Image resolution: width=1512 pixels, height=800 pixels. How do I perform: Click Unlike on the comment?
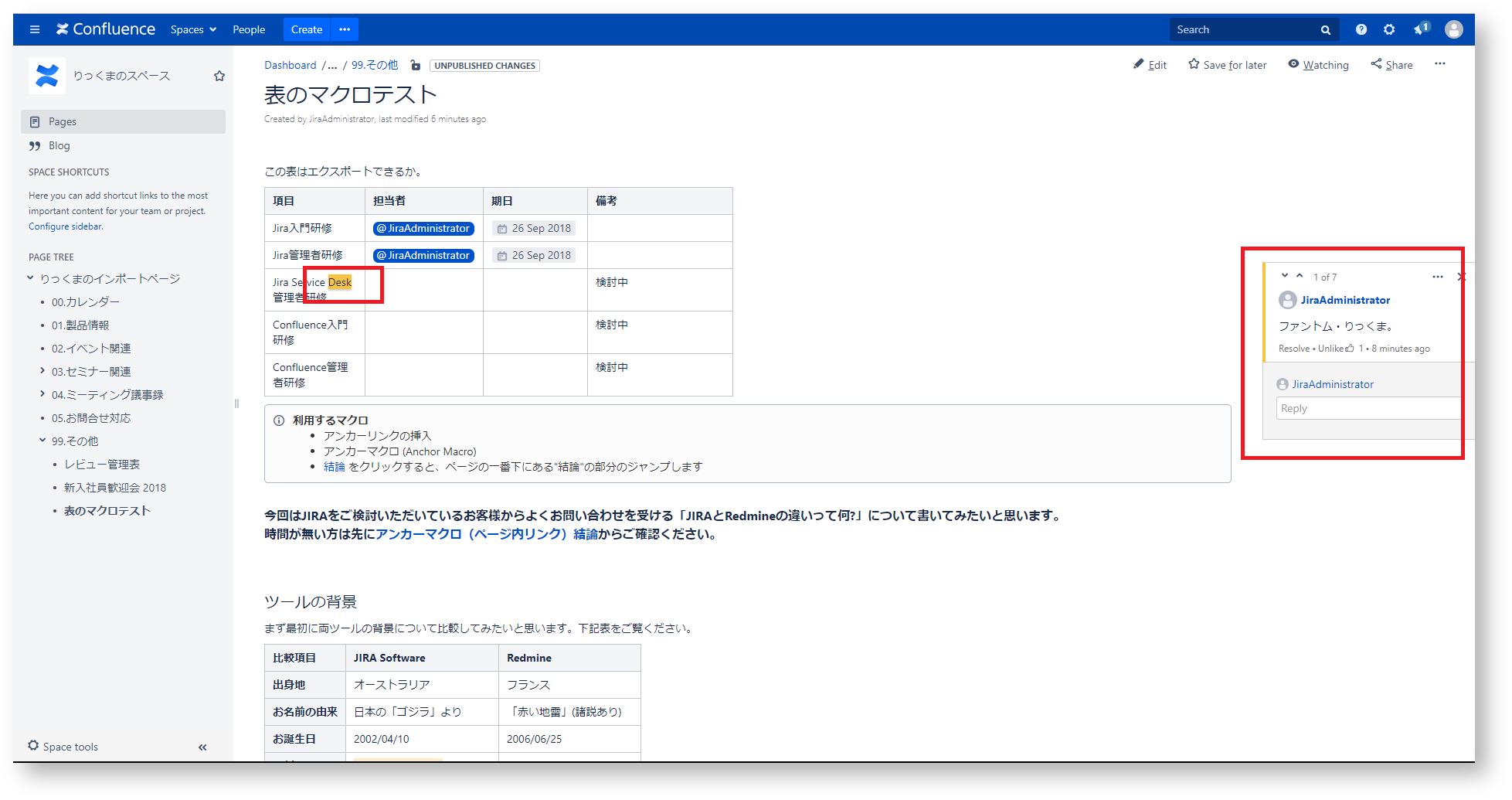tap(1331, 349)
